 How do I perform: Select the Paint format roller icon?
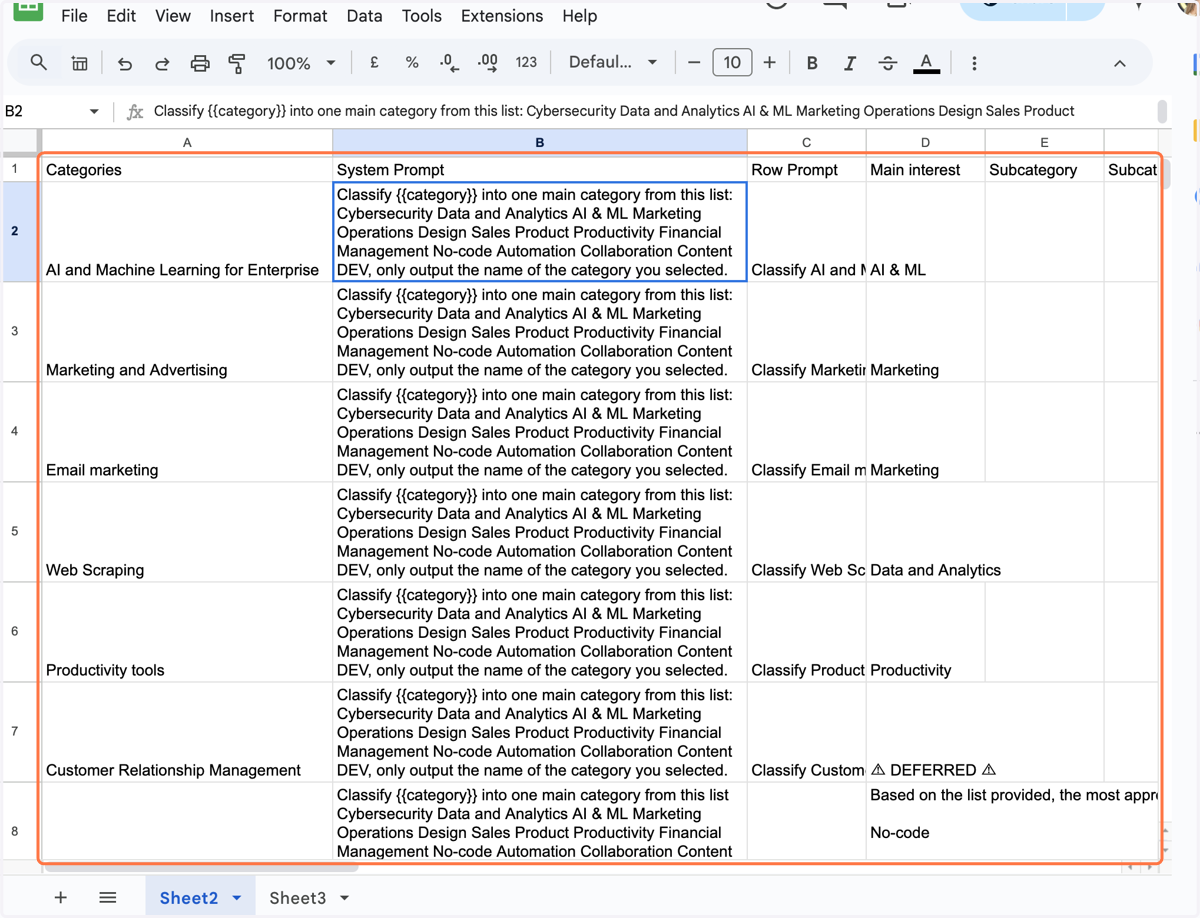237,63
